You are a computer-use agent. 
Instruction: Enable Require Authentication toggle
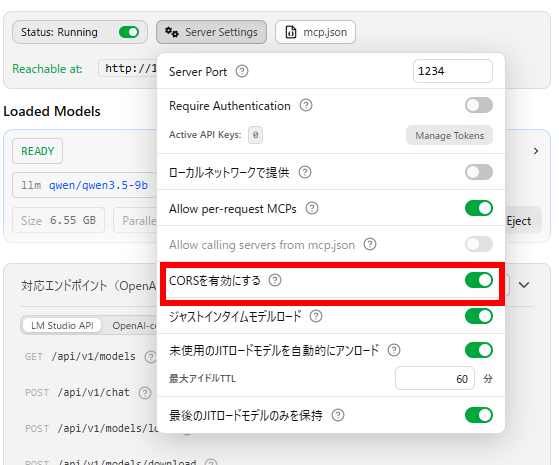[x=479, y=105]
